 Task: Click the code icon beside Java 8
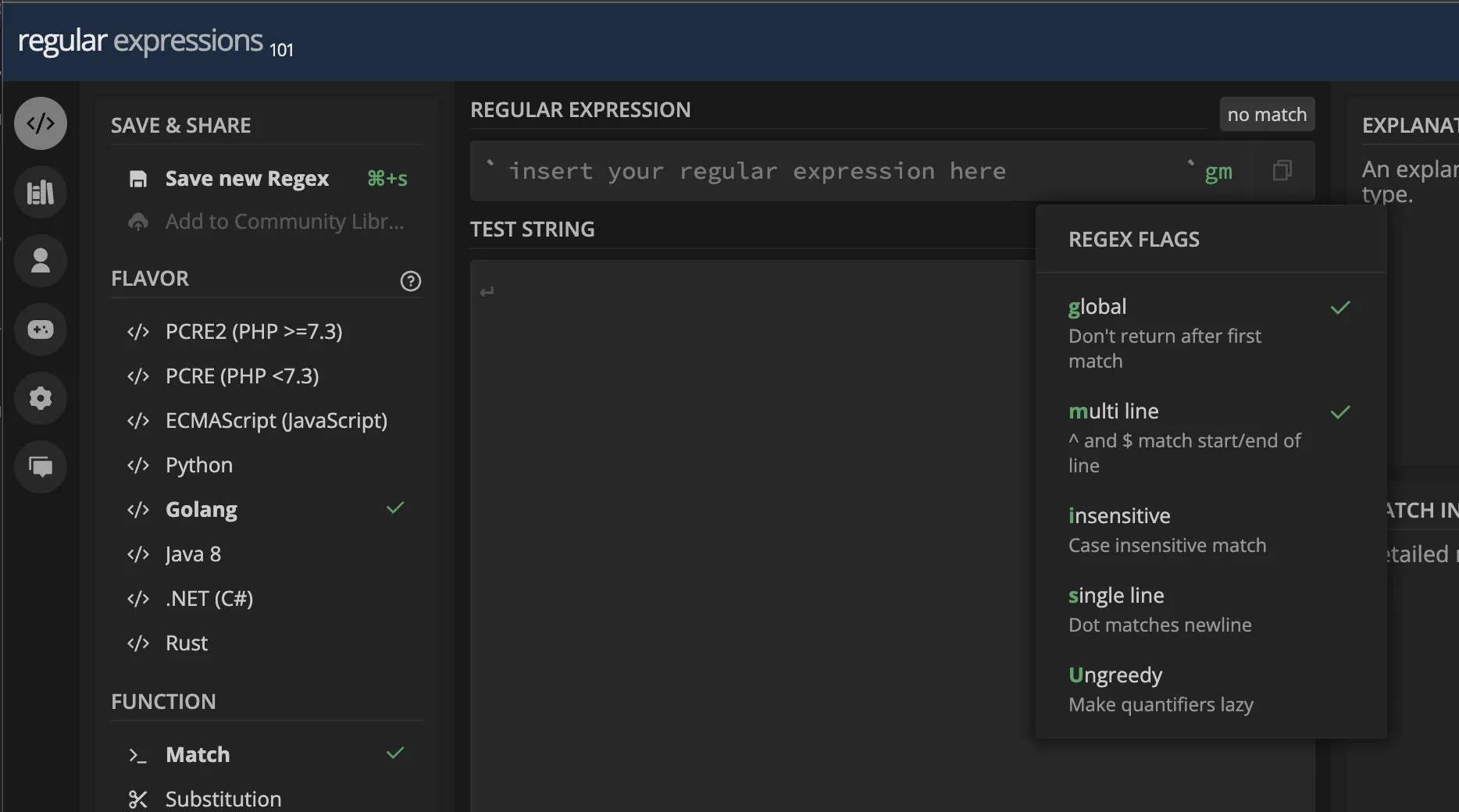click(138, 554)
